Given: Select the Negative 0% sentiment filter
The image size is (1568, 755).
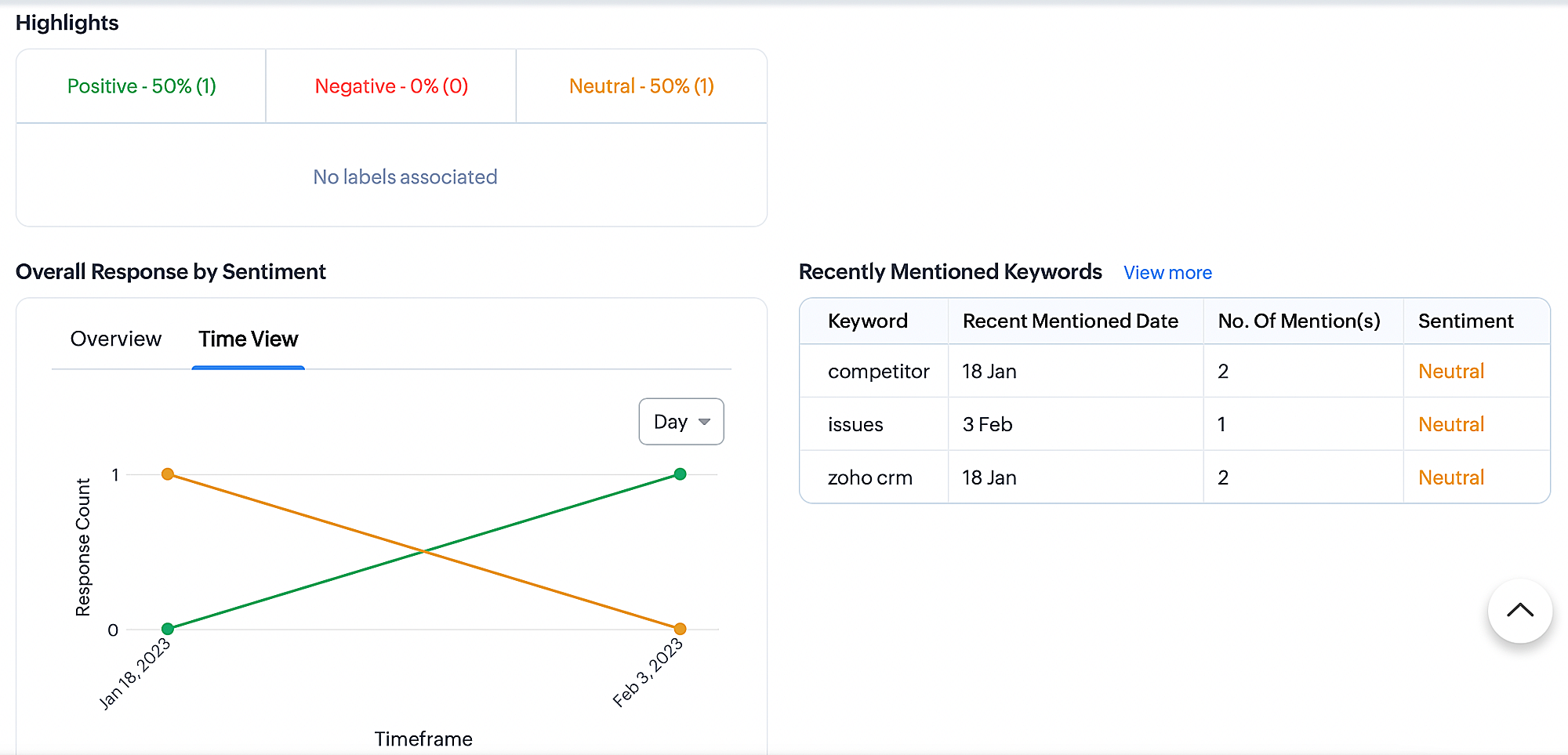Looking at the screenshot, I should [x=391, y=86].
